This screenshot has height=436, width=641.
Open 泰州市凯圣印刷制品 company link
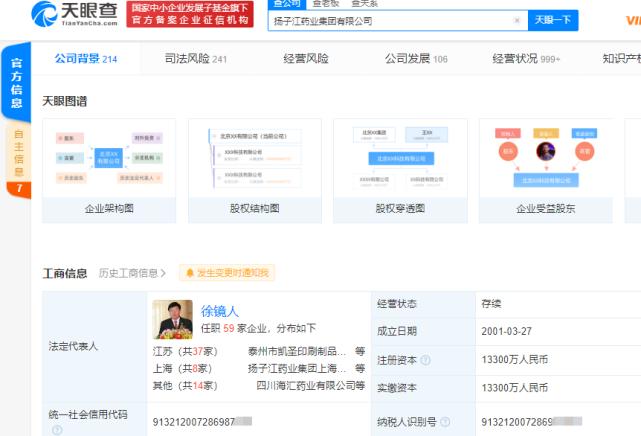[297, 351]
